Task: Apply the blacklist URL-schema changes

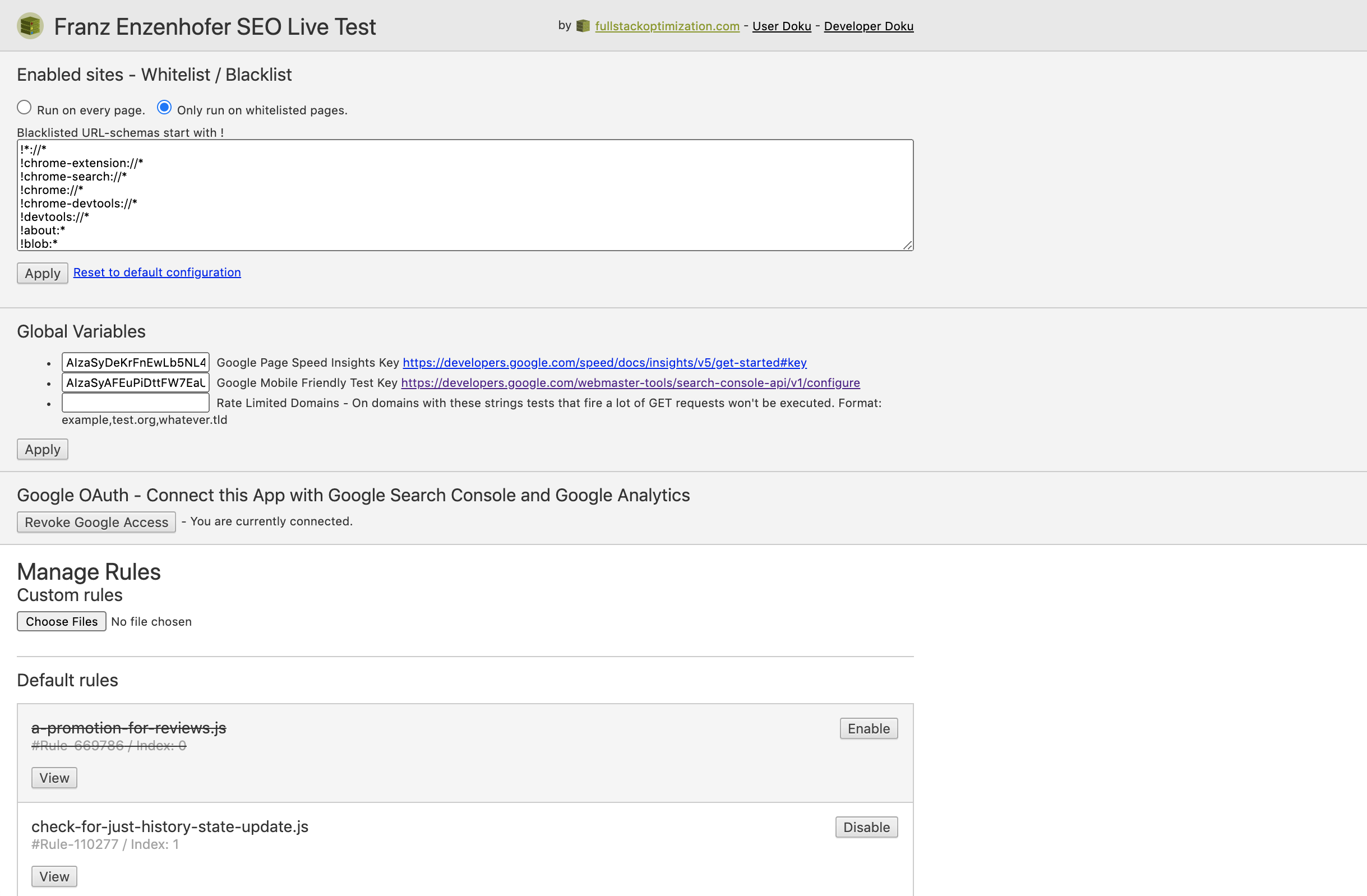Action: pyautogui.click(x=42, y=273)
